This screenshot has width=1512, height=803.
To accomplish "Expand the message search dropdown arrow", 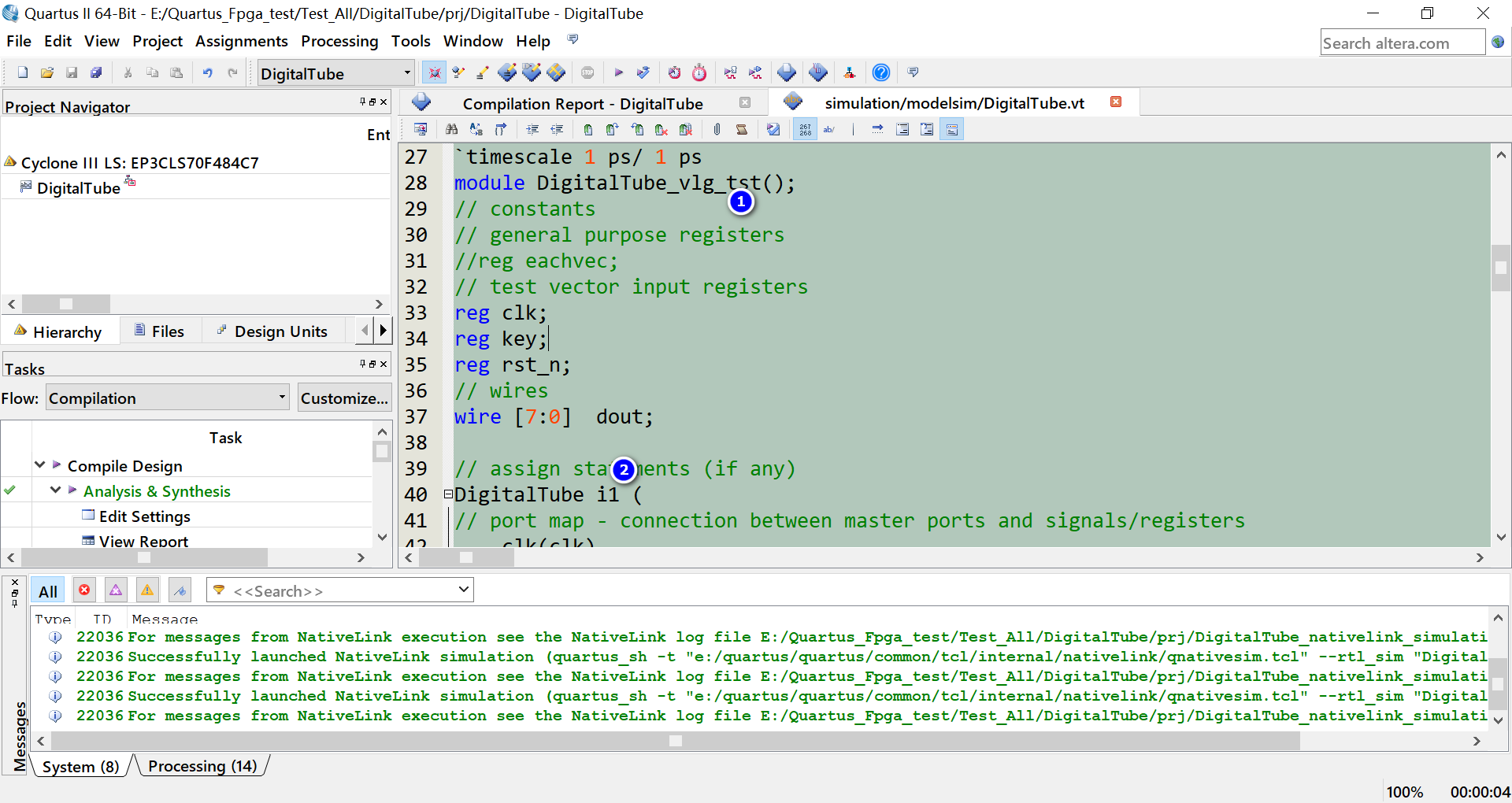I will point(464,590).
